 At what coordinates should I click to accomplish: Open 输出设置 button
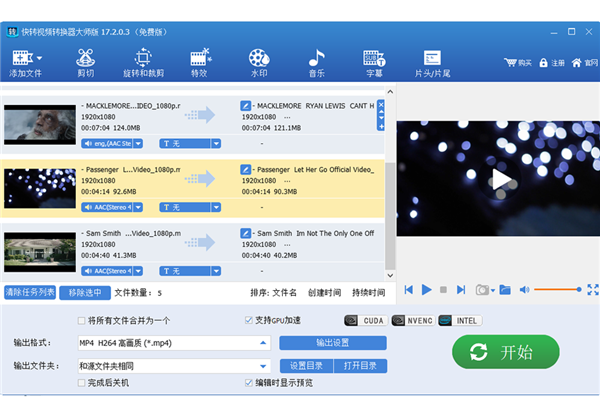(333, 343)
